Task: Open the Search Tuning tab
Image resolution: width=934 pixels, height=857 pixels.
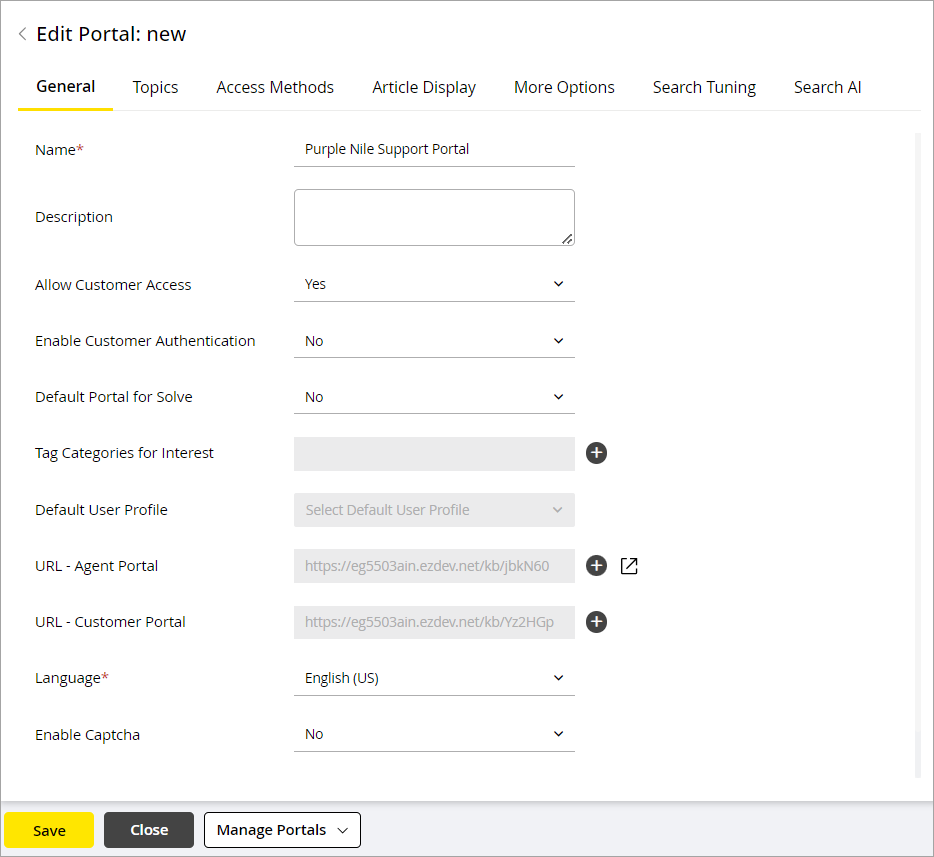Action: pyautogui.click(x=704, y=87)
